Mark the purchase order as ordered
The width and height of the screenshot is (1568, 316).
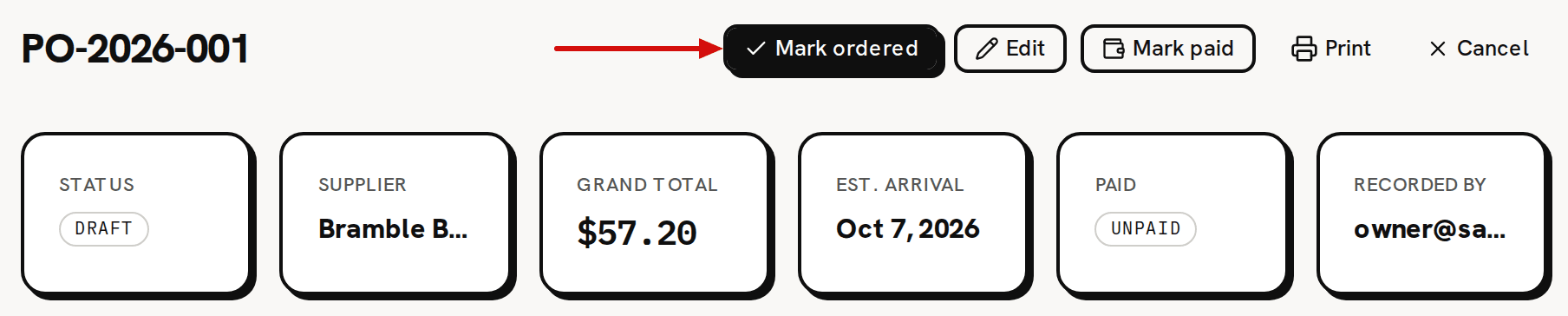832,49
